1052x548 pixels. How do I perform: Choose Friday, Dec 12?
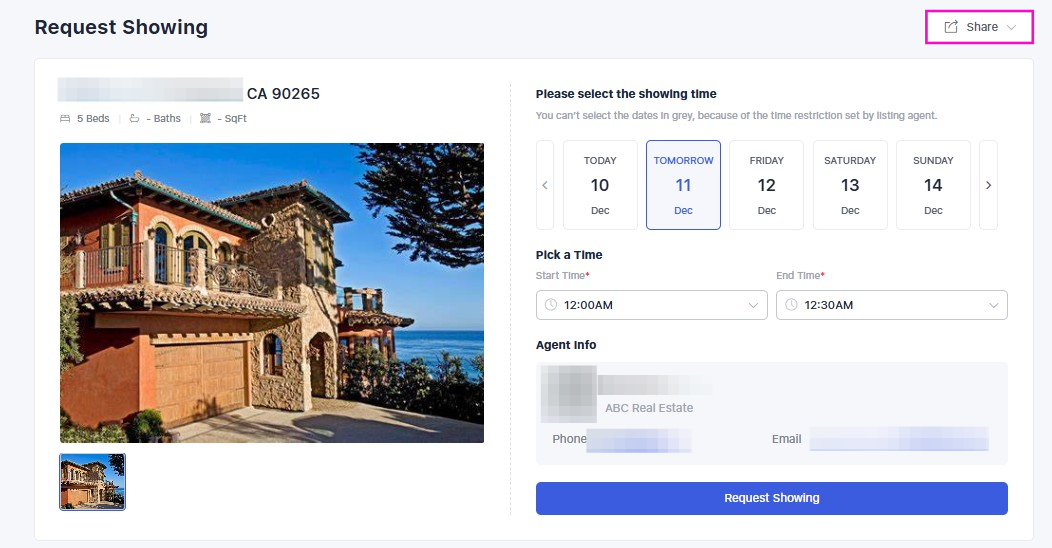tap(766, 185)
